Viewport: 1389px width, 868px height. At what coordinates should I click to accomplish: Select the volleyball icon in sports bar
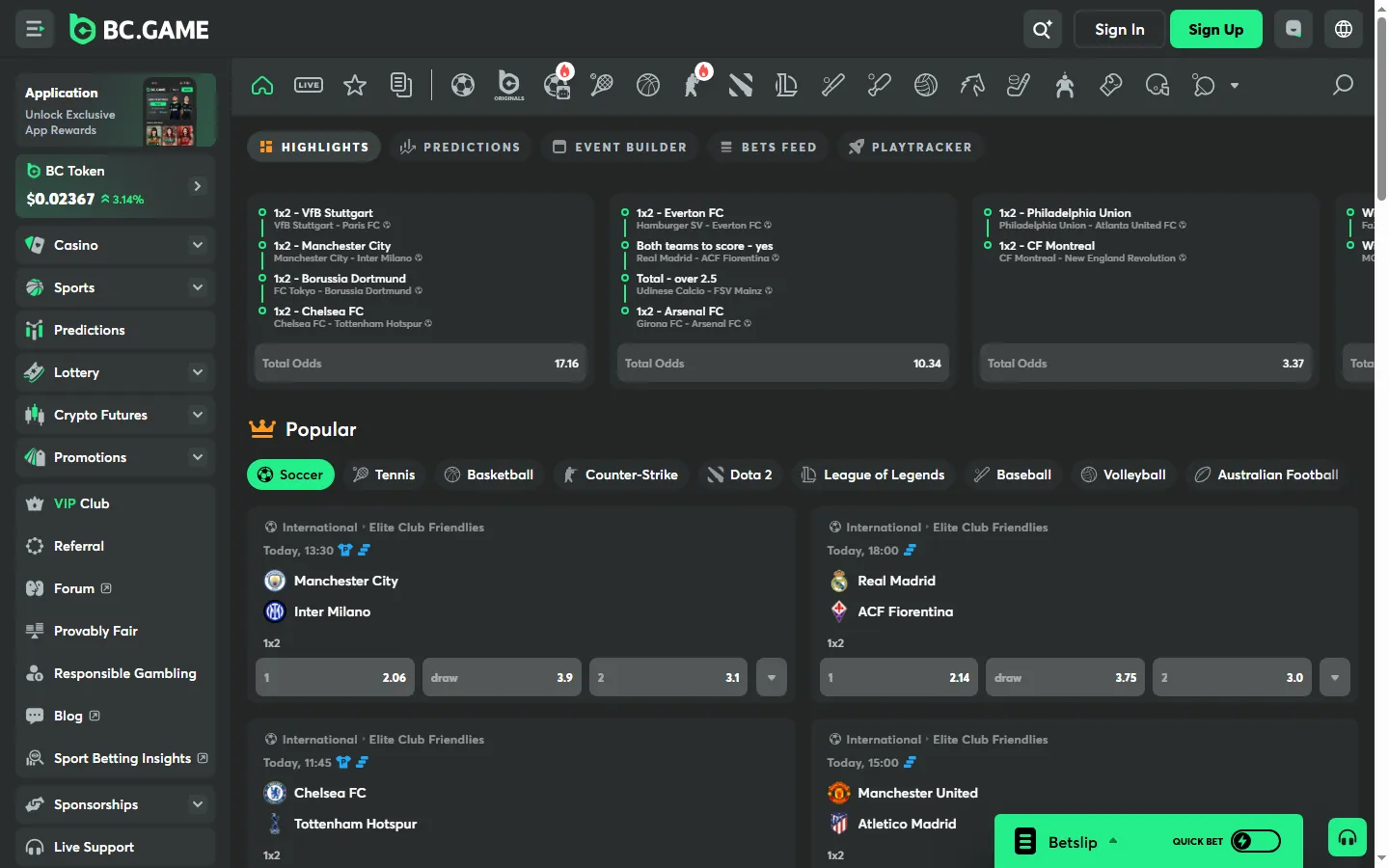[x=926, y=85]
